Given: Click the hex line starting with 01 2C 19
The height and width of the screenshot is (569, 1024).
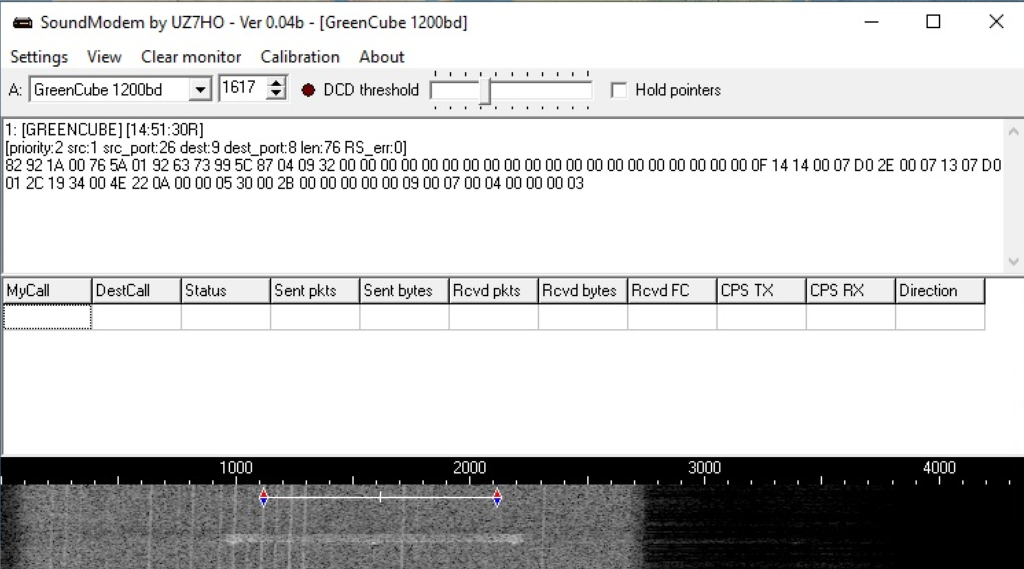Looking at the screenshot, I should [x=295, y=184].
